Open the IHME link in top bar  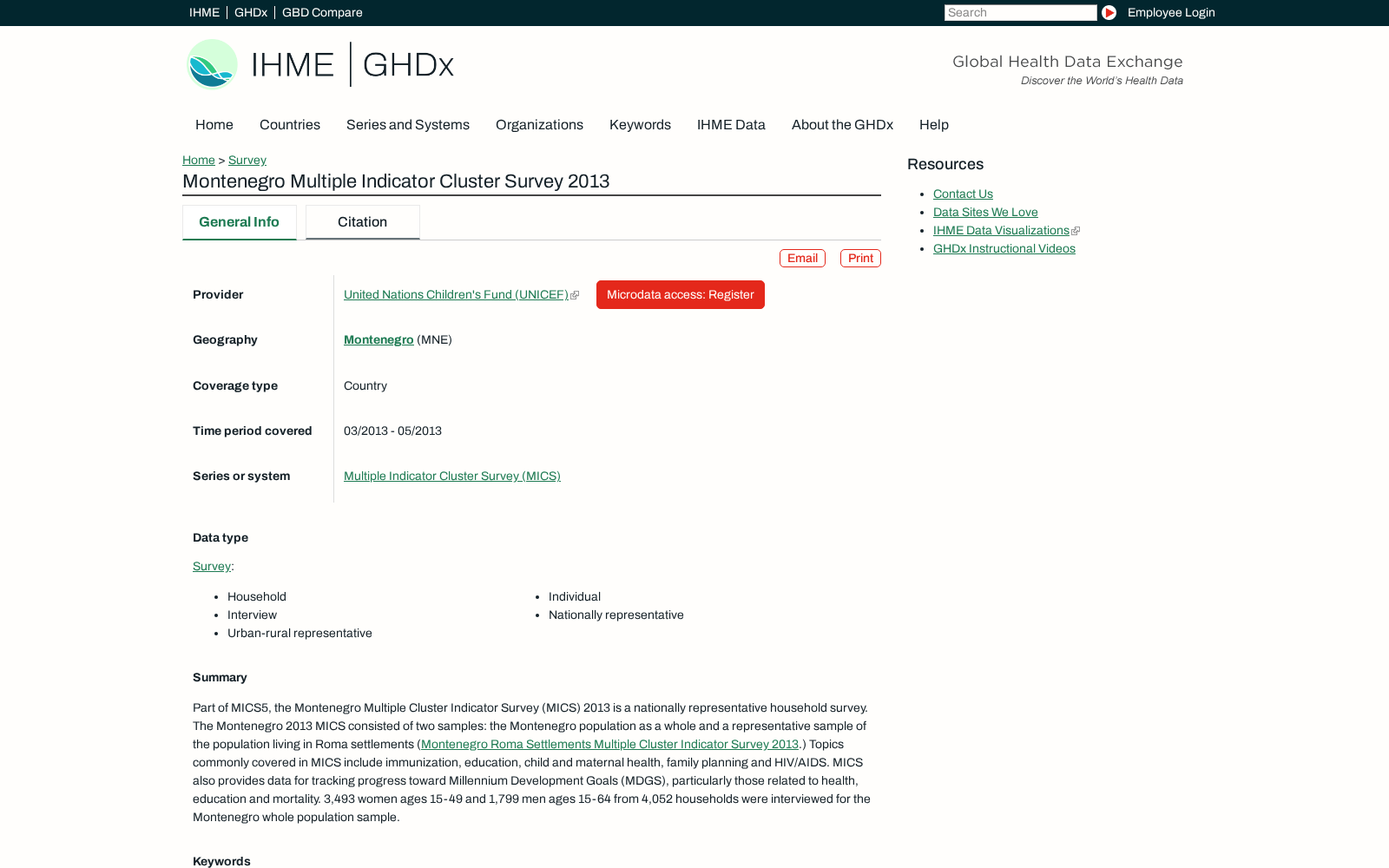[x=204, y=12]
